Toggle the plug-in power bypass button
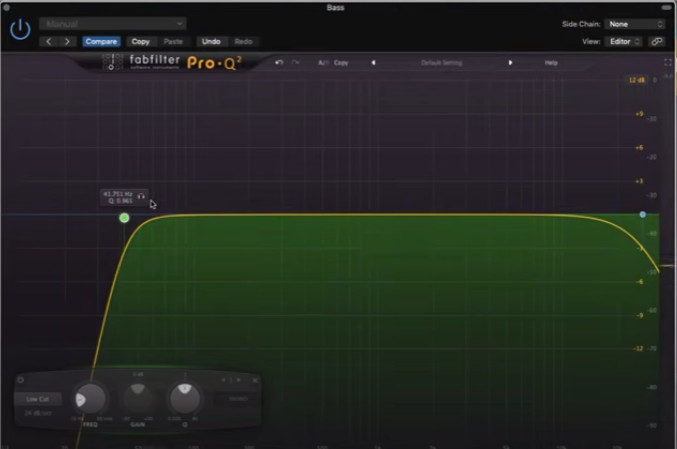 tap(20, 30)
